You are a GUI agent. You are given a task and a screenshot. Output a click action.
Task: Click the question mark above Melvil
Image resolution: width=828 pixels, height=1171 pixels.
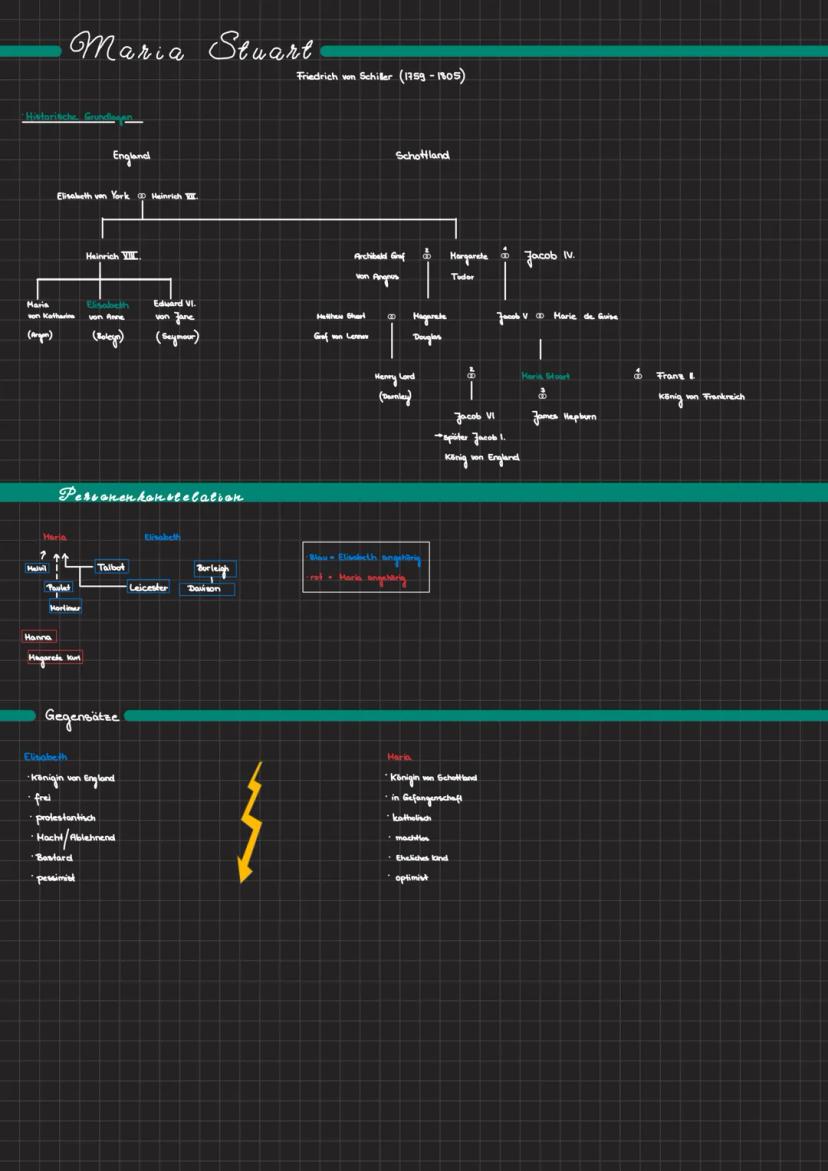tap(42, 553)
